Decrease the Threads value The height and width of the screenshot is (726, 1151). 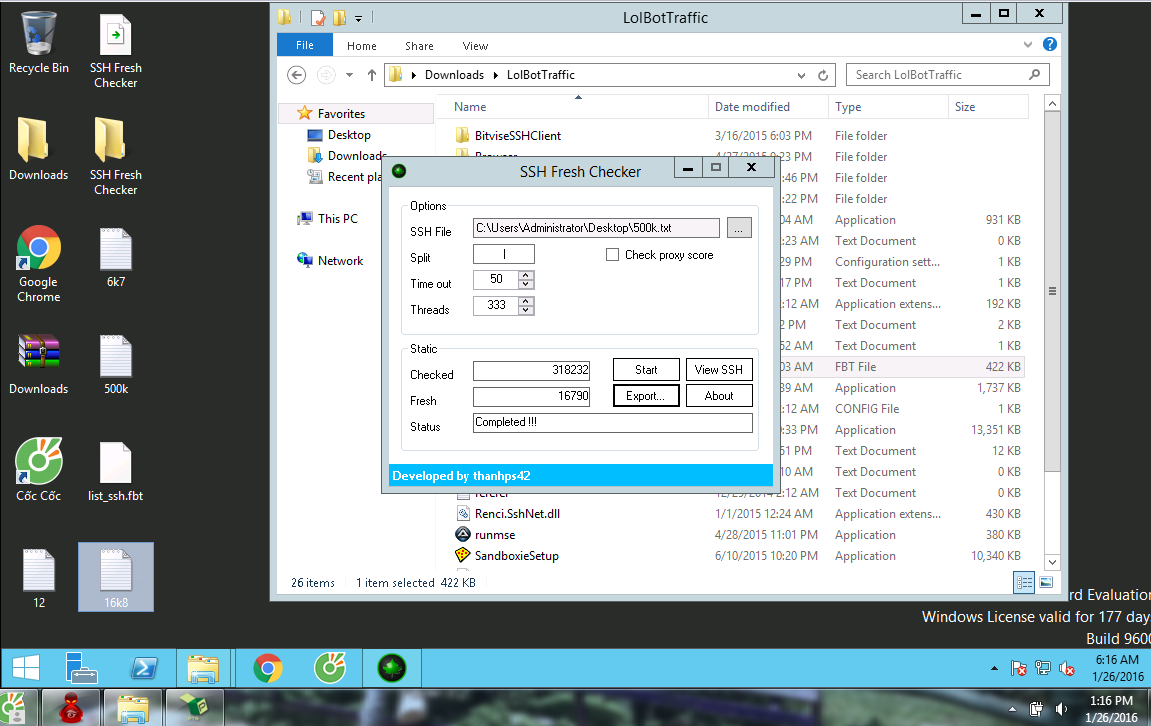point(526,310)
